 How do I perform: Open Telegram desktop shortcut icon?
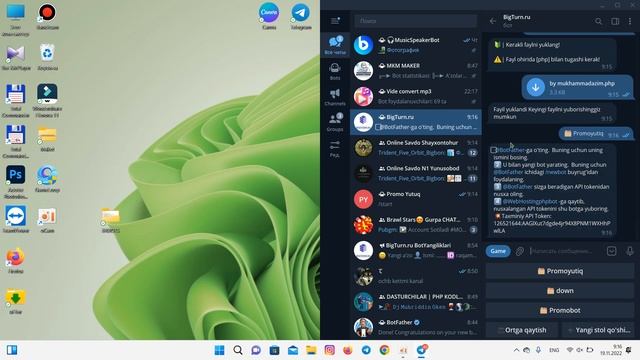(x=301, y=16)
